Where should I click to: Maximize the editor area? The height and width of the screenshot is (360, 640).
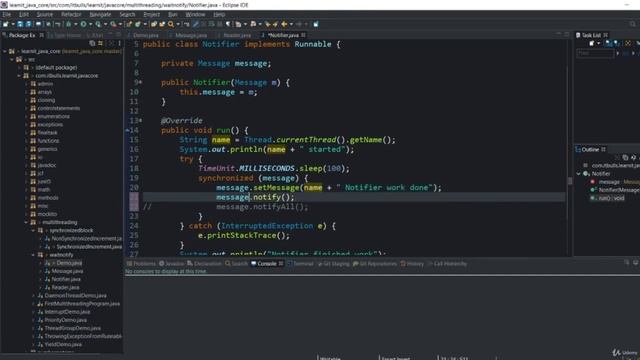point(567,34)
